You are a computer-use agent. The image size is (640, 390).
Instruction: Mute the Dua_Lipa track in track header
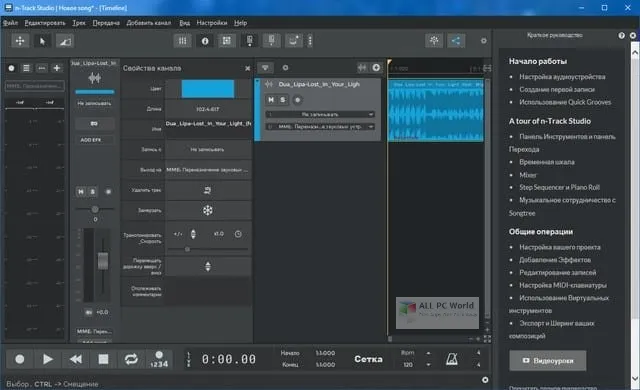click(271, 100)
